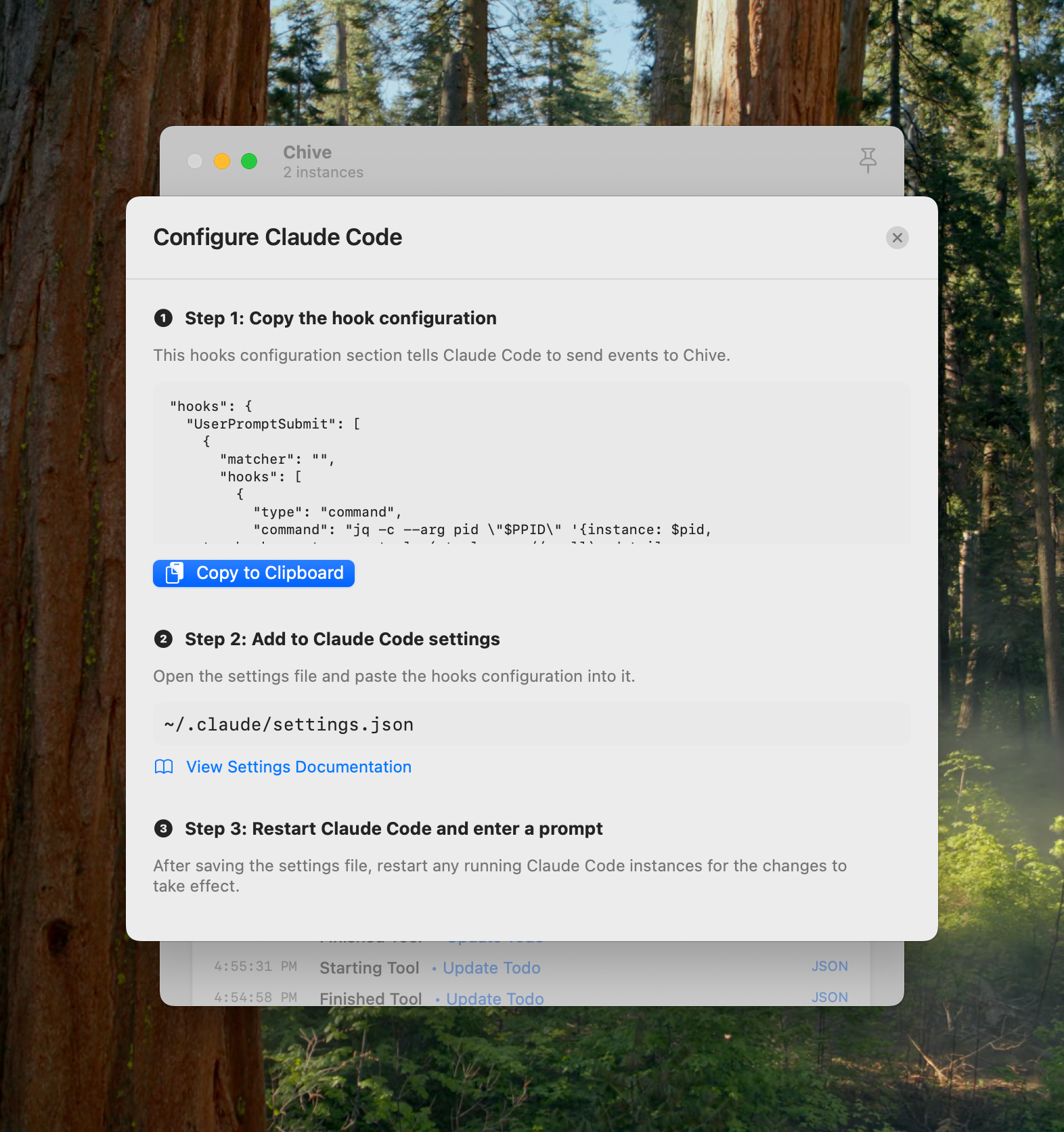
Task: Click the "Step 2: Add to Claude Code settings" heading
Action: 342,639
